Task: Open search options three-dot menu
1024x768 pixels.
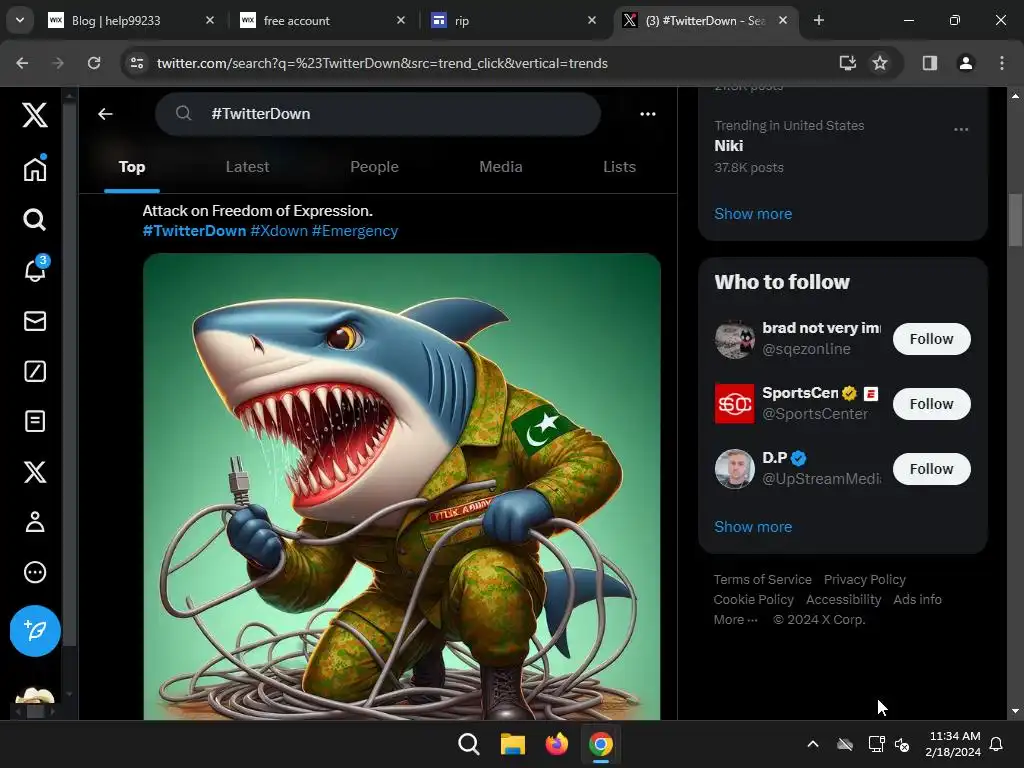Action: 648,114
